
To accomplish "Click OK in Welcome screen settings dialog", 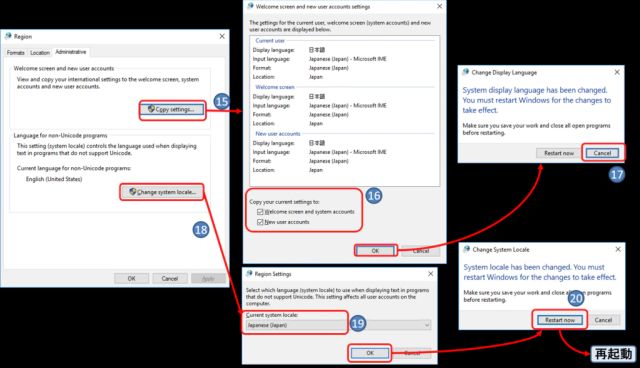I will [x=375, y=251].
